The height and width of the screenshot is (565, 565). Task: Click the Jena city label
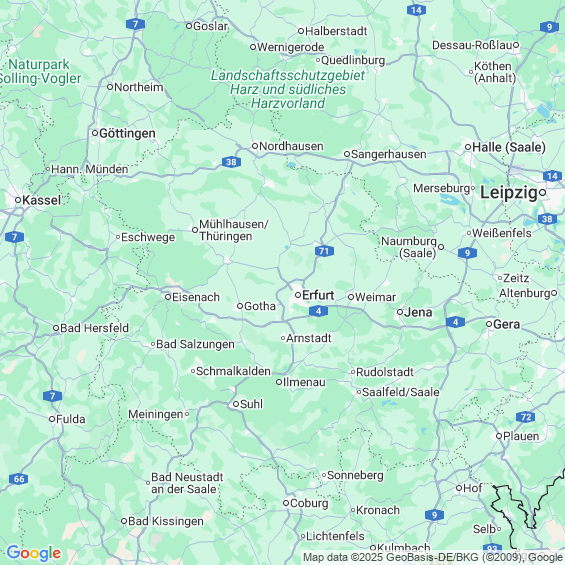(x=418, y=312)
